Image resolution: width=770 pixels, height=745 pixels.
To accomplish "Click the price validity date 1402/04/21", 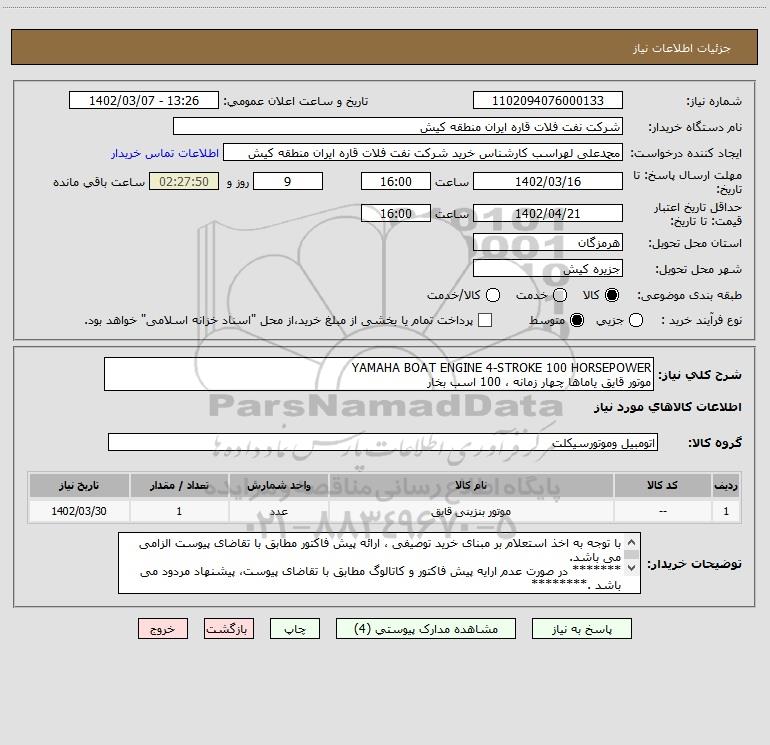I will tap(548, 213).
